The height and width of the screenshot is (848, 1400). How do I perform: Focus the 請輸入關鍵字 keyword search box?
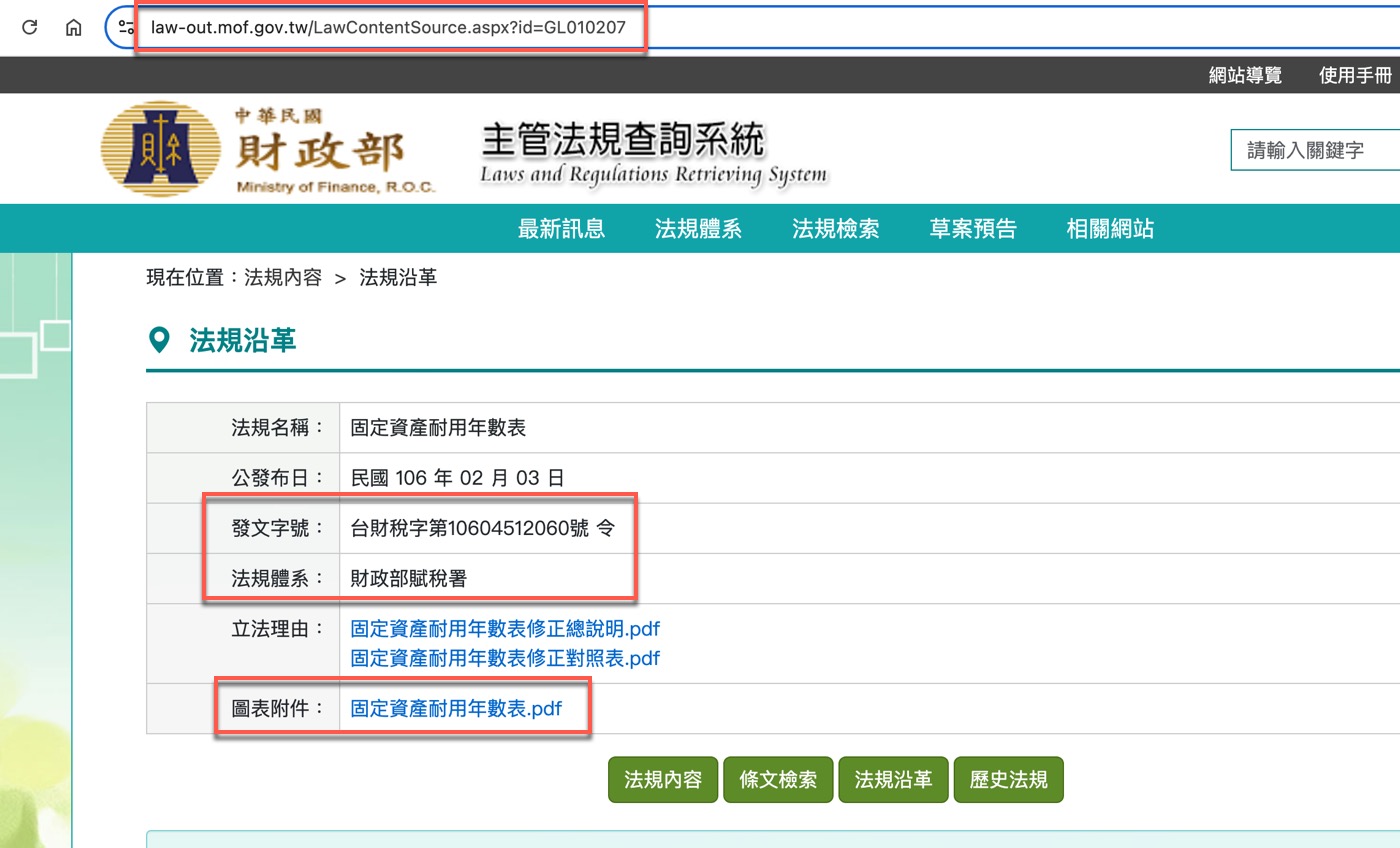click(x=1315, y=150)
